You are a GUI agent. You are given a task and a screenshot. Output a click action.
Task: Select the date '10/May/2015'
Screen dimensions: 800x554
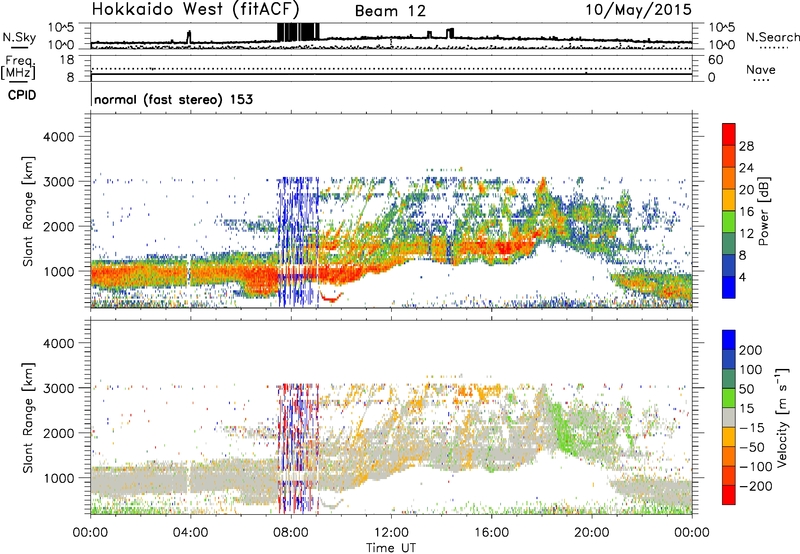tap(638, 10)
